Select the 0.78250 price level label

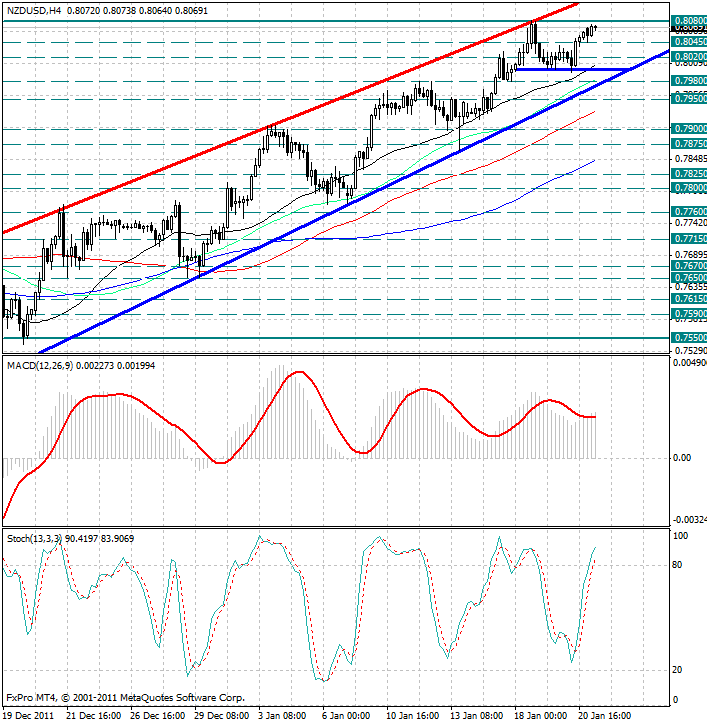(689, 174)
